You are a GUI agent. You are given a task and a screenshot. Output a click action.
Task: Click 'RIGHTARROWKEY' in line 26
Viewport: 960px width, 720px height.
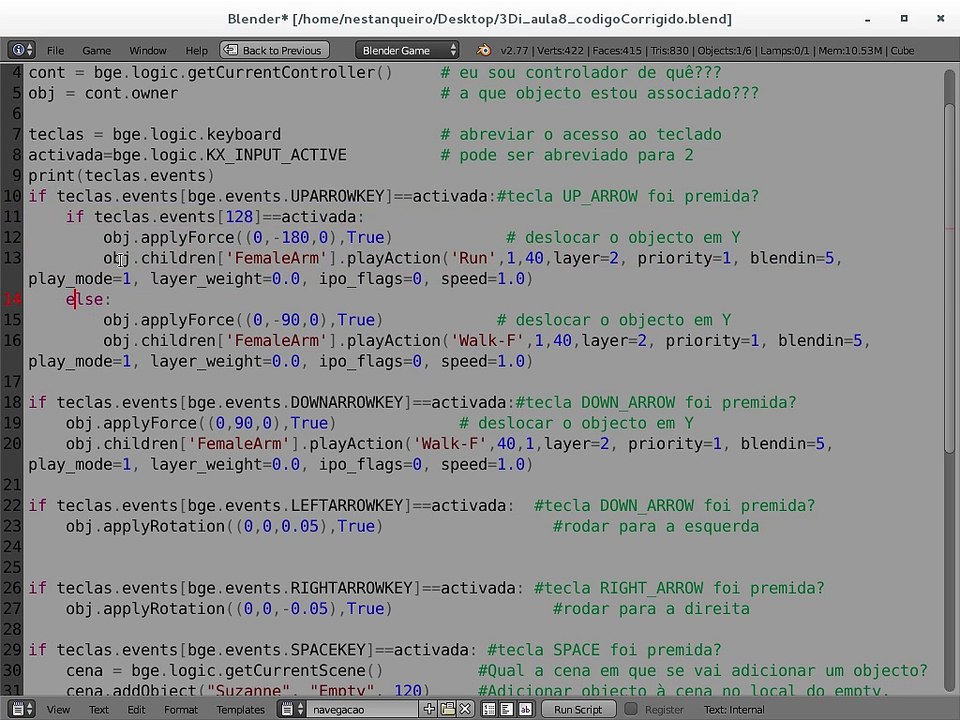pyautogui.click(x=351, y=588)
